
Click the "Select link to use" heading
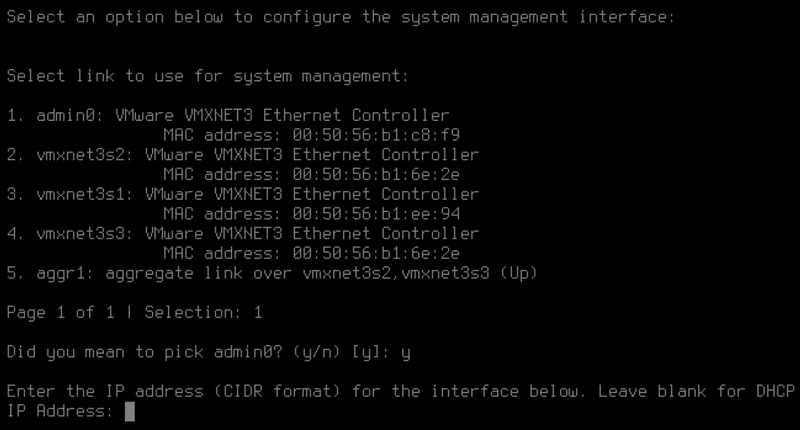click(x=208, y=76)
